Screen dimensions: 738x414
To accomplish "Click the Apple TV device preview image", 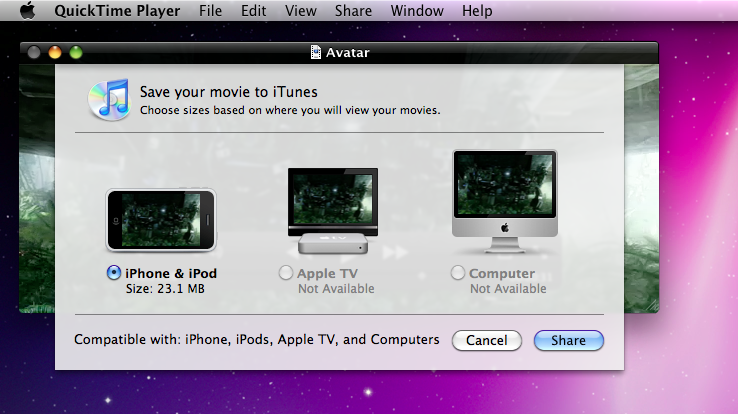I will coord(333,211).
